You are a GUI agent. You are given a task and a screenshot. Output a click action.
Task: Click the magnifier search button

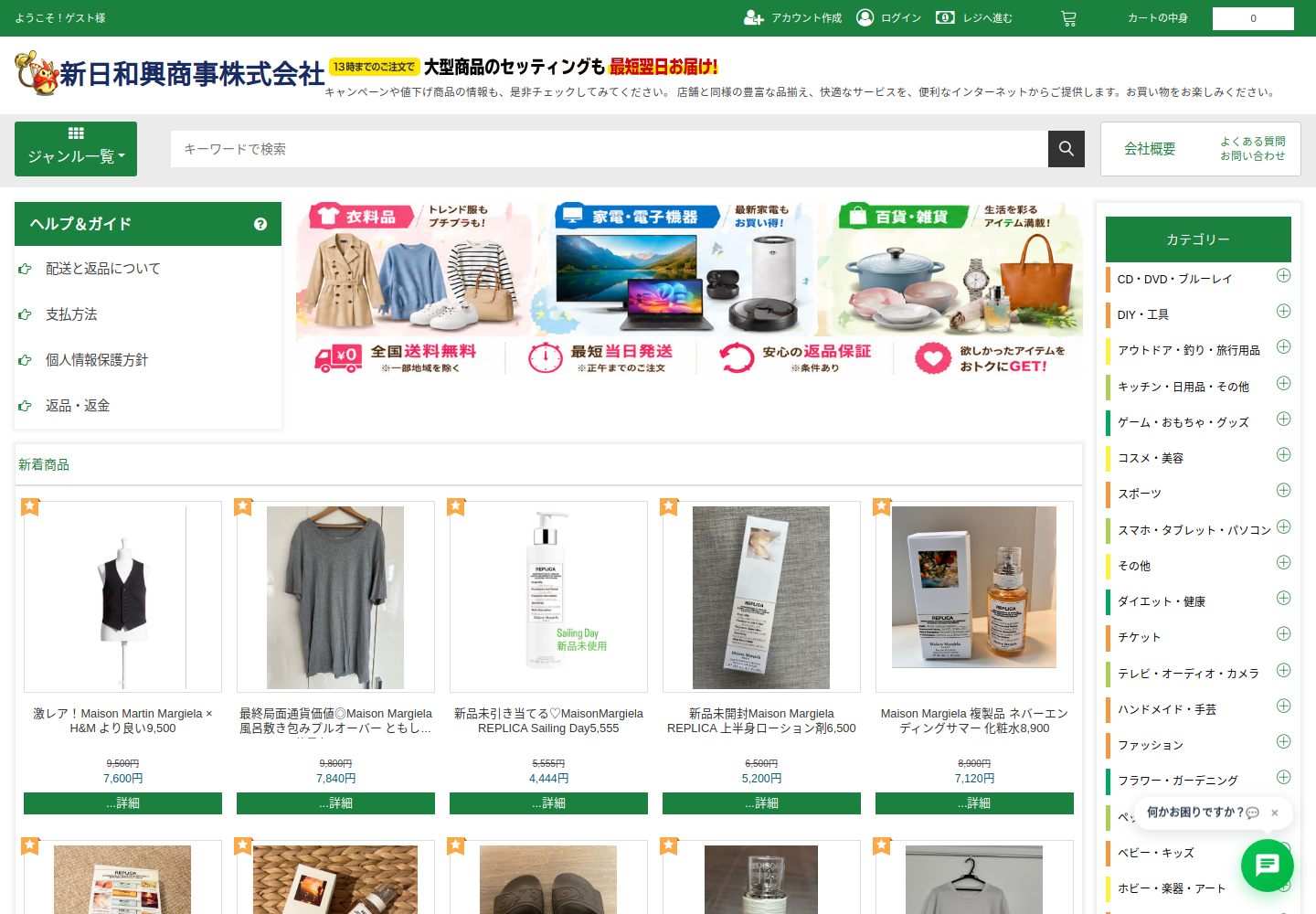click(x=1067, y=149)
